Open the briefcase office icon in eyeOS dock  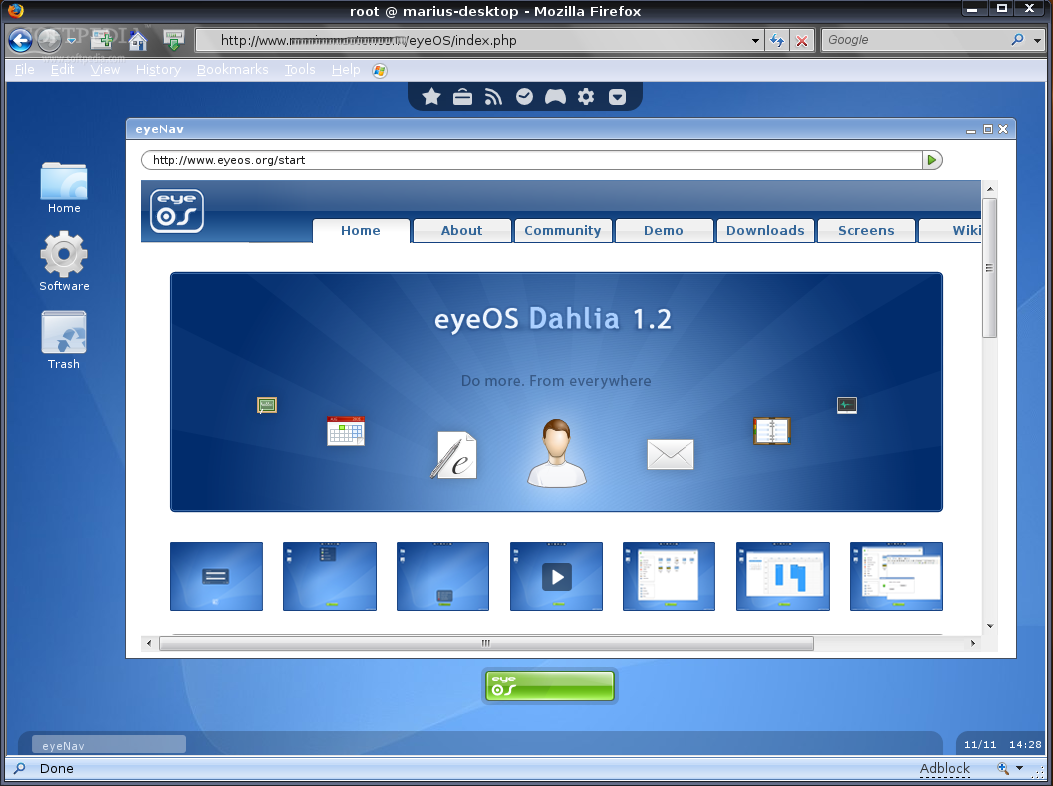coord(462,97)
